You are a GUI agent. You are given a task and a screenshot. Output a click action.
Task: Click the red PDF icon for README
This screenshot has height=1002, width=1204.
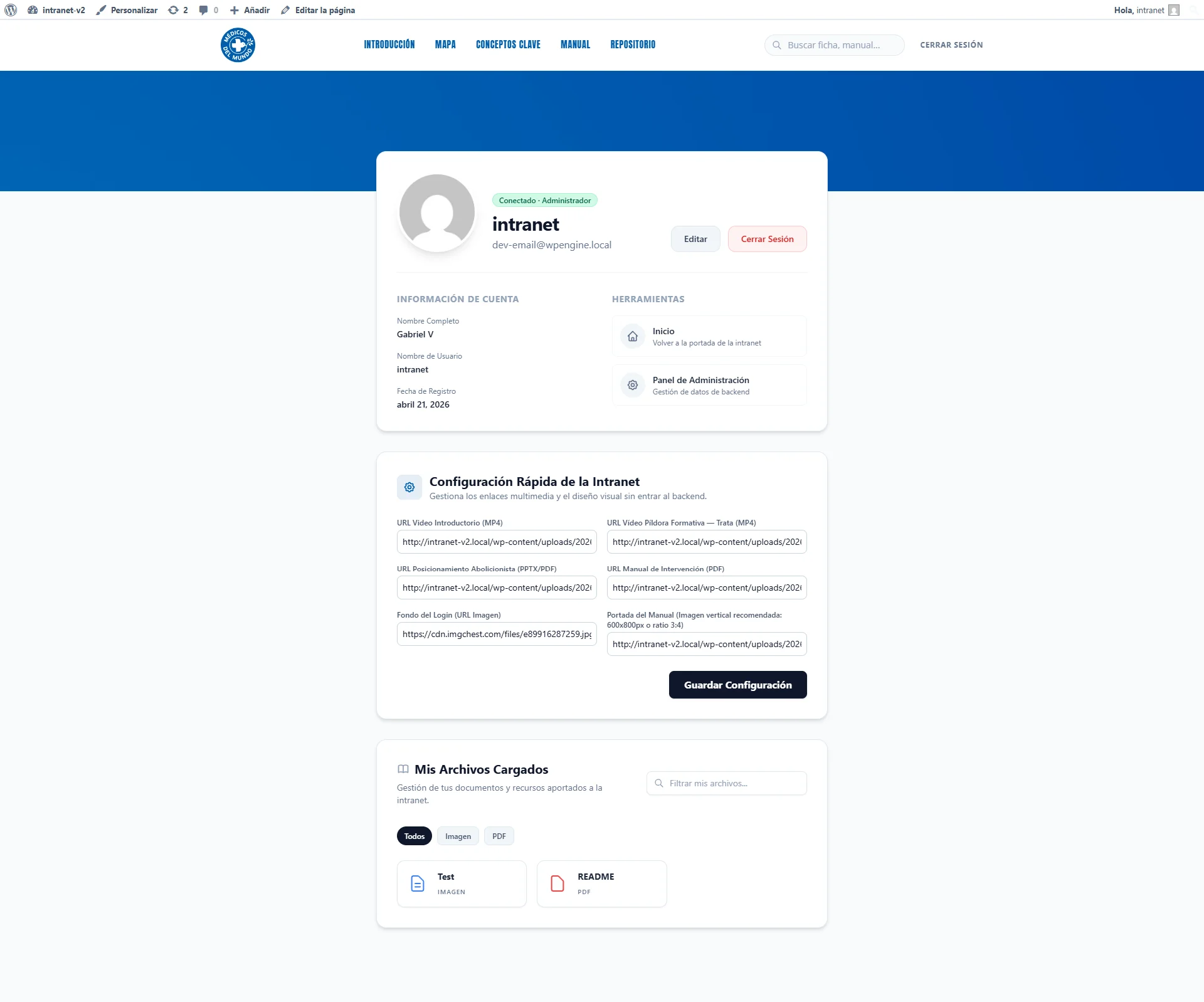coord(557,883)
